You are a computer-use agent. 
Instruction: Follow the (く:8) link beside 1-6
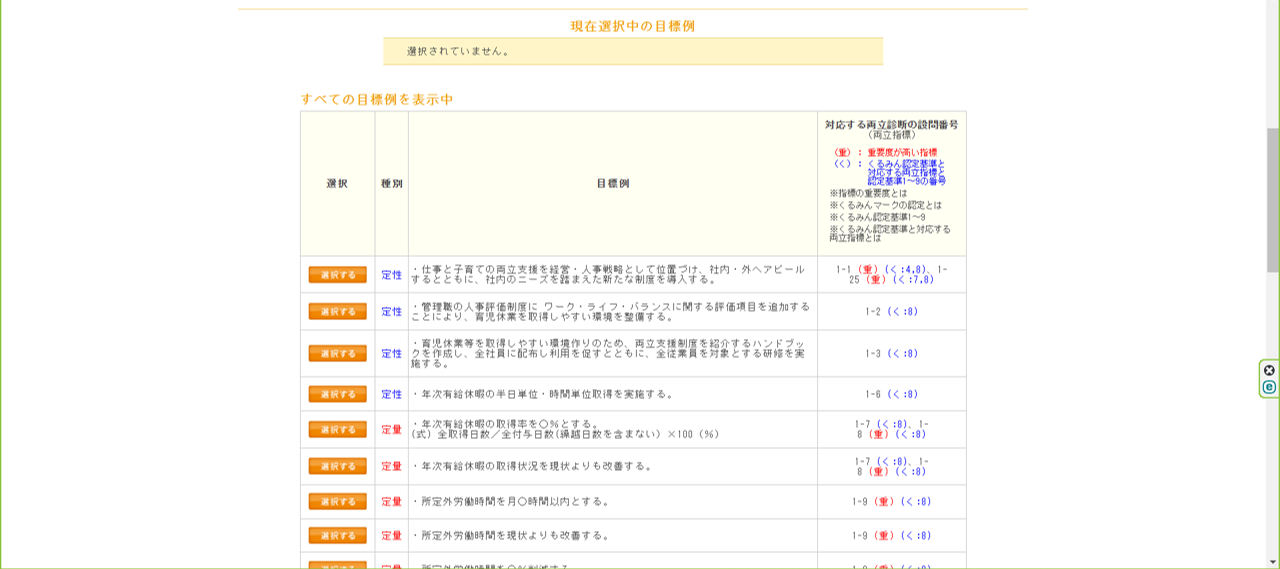[x=903, y=395]
